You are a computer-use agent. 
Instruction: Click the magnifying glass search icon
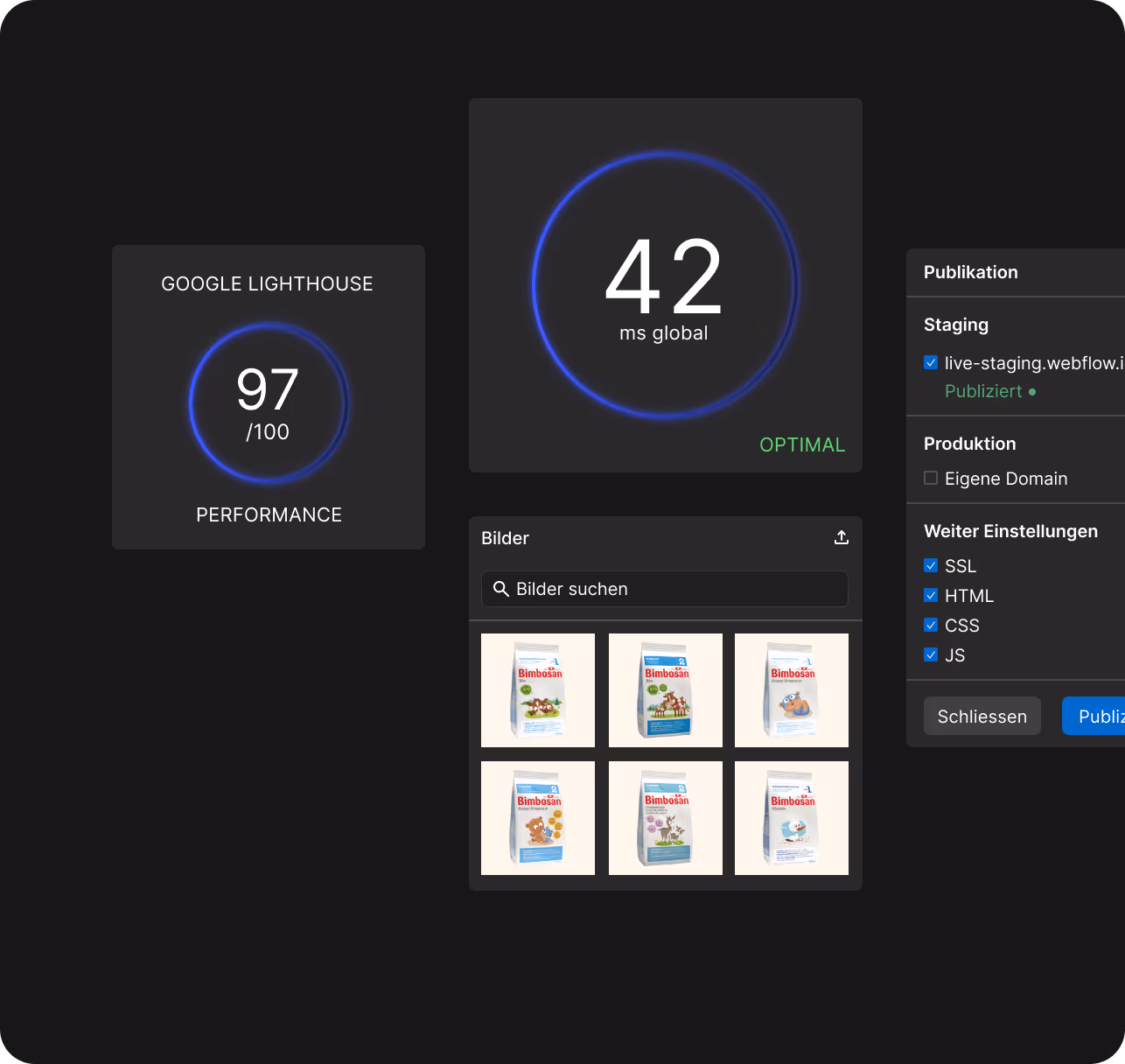click(500, 589)
